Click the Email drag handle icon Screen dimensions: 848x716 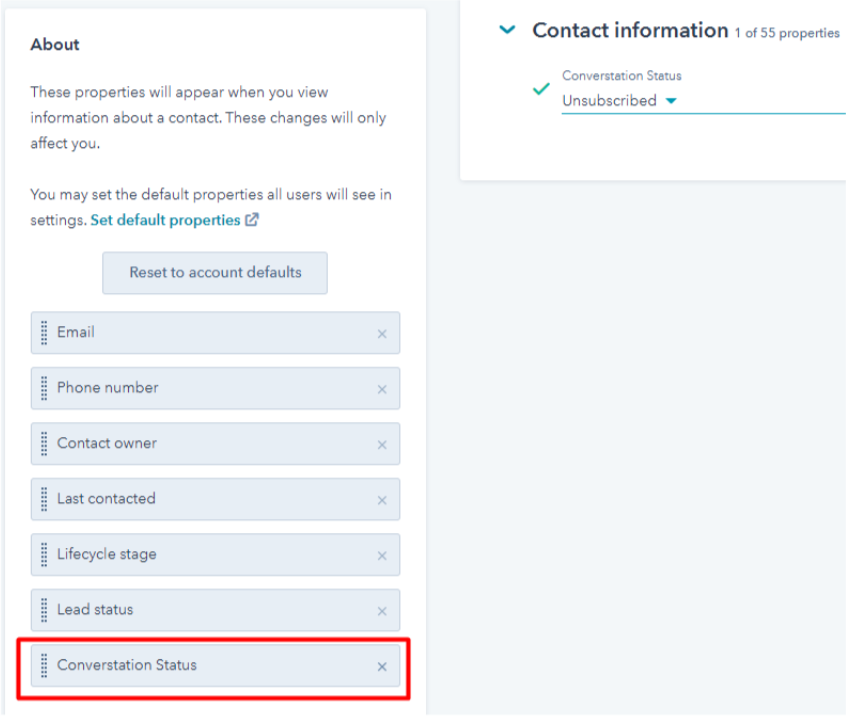pyautogui.click(x=44, y=333)
